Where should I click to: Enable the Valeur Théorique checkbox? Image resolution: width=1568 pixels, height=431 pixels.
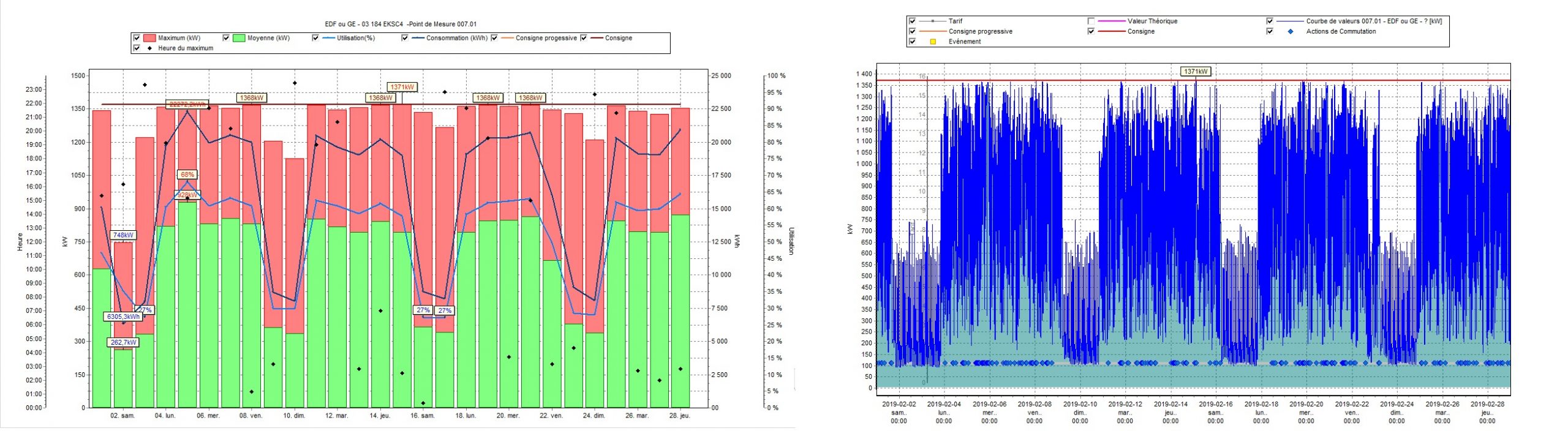pyautogui.click(x=1091, y=21)
